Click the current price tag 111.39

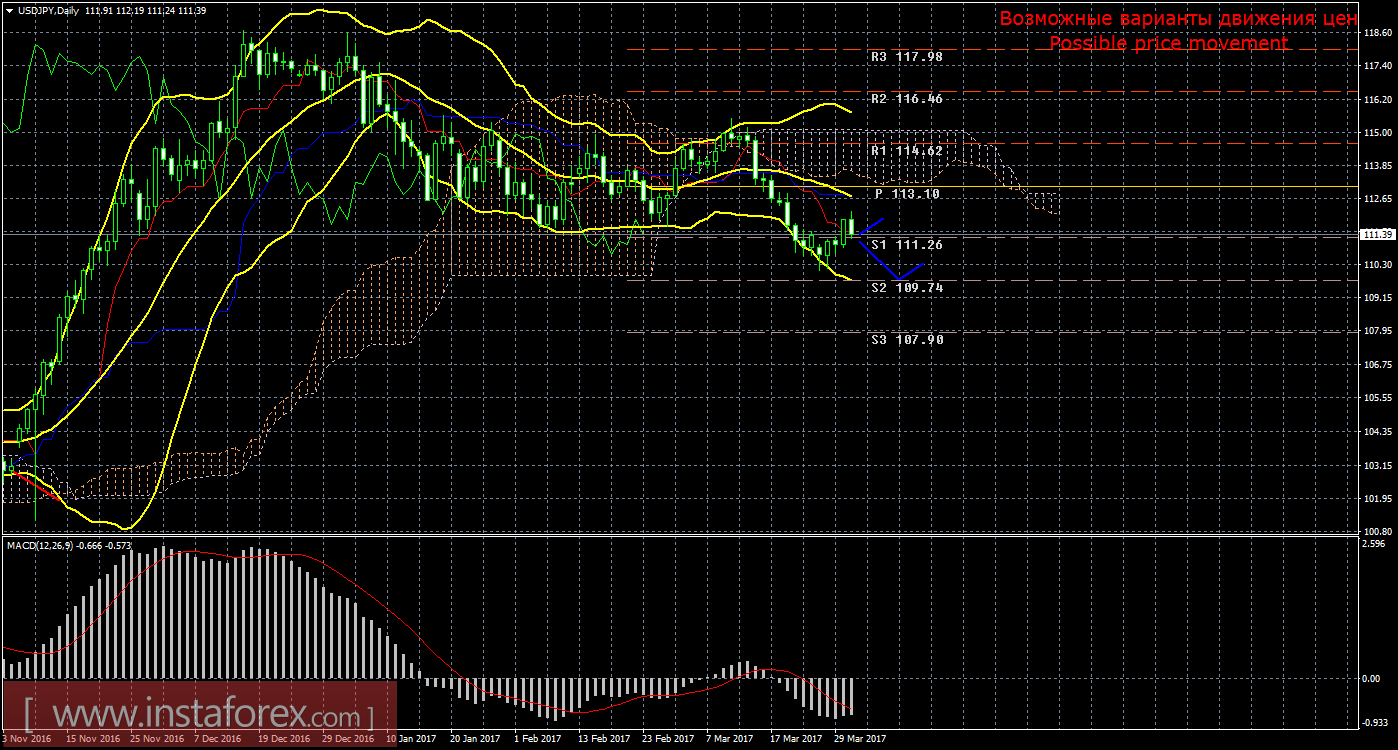click(1378, 234)
